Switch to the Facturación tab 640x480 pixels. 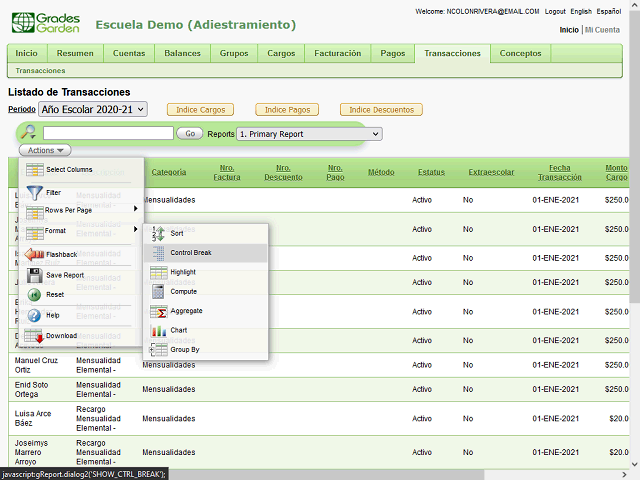tap(337, 53)
